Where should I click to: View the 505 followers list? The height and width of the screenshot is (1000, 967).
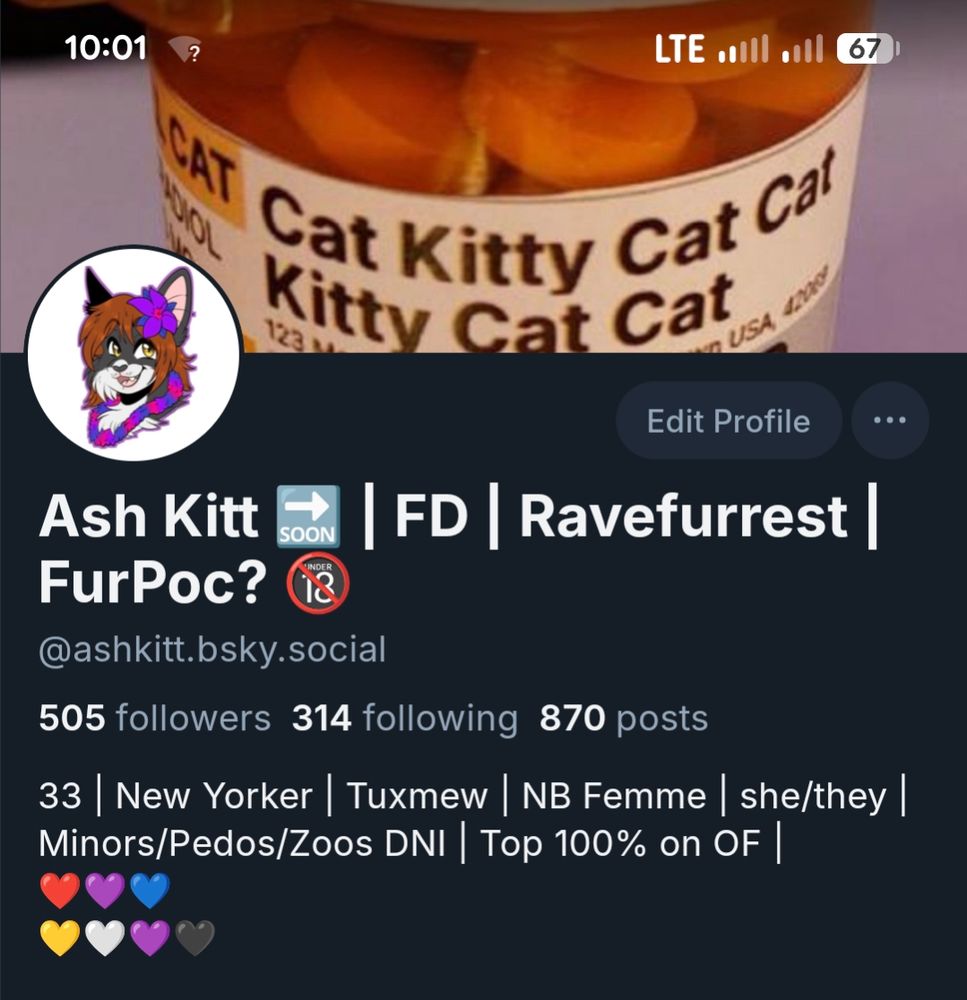pos(155,718)
